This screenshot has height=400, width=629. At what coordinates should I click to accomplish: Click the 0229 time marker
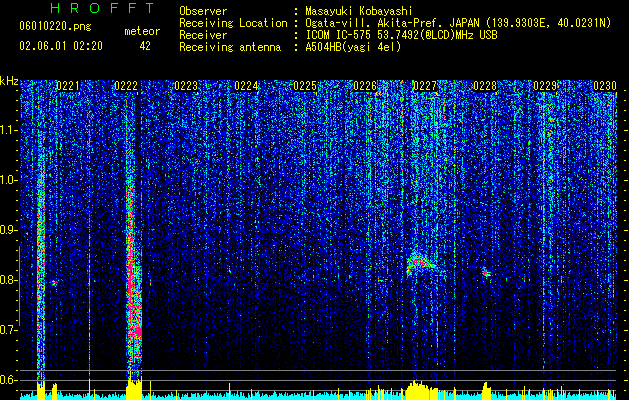pyautogui.click(x=545, y=86)
